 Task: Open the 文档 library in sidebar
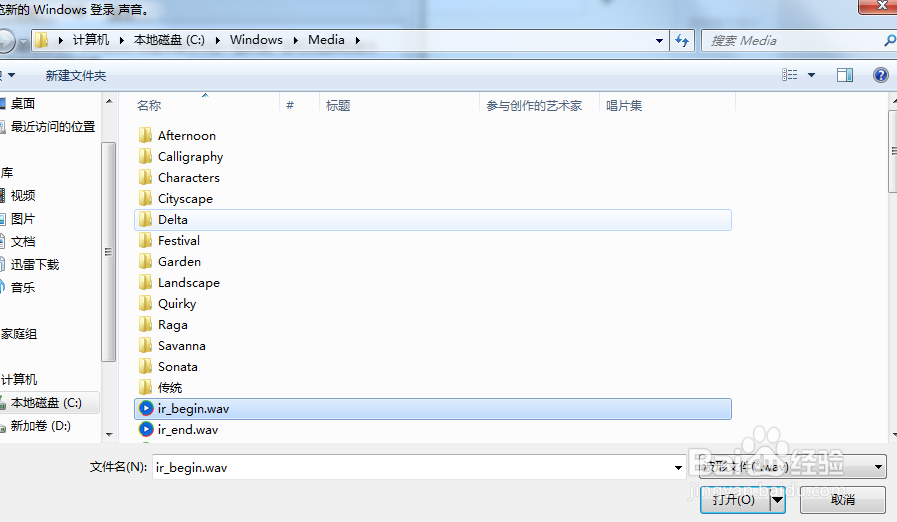click(23, 242)
